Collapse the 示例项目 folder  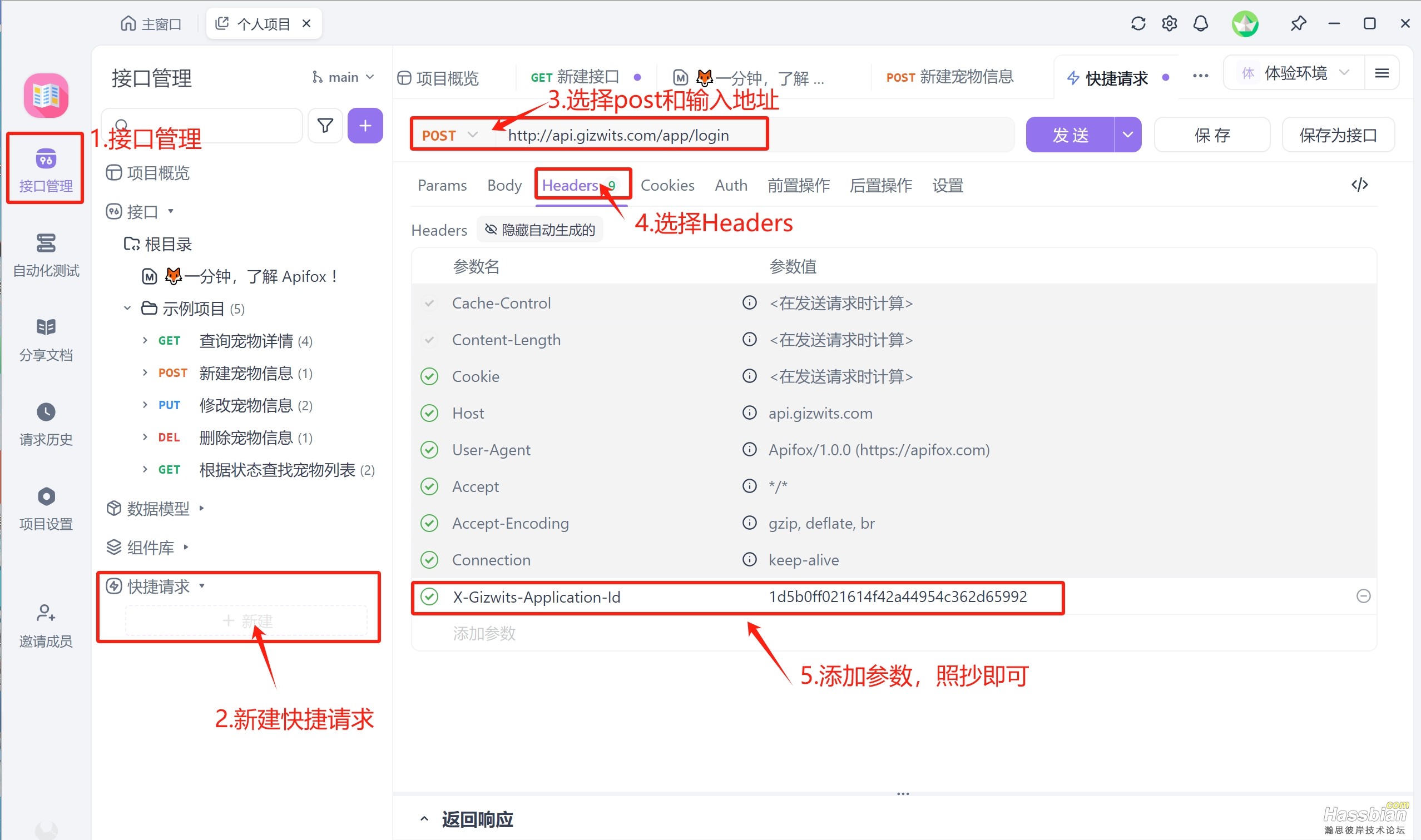coord(127,308)
